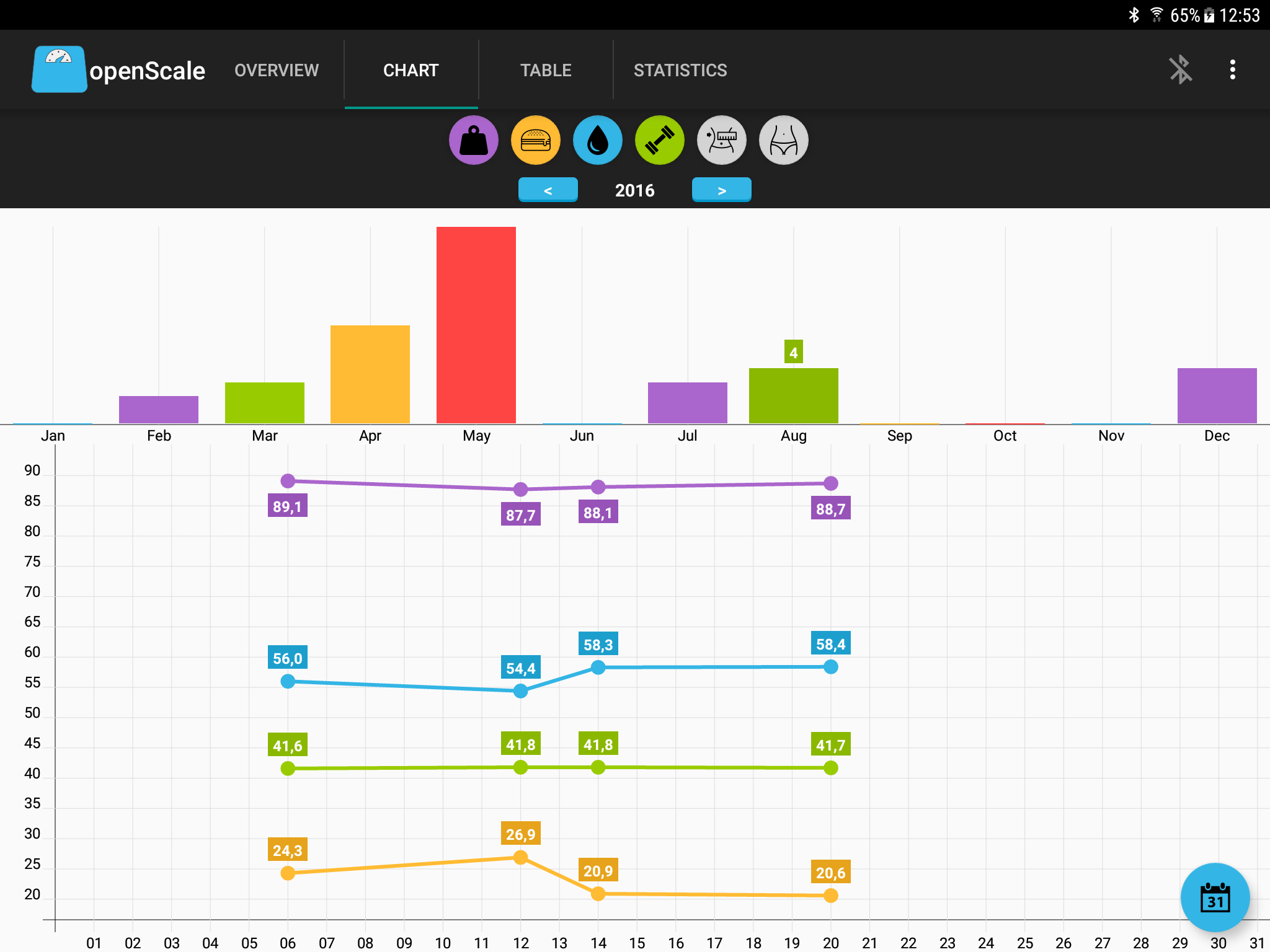Go to previous year with < button
The height and width of the screenshot is (952, 1270).
coord(548,190)
